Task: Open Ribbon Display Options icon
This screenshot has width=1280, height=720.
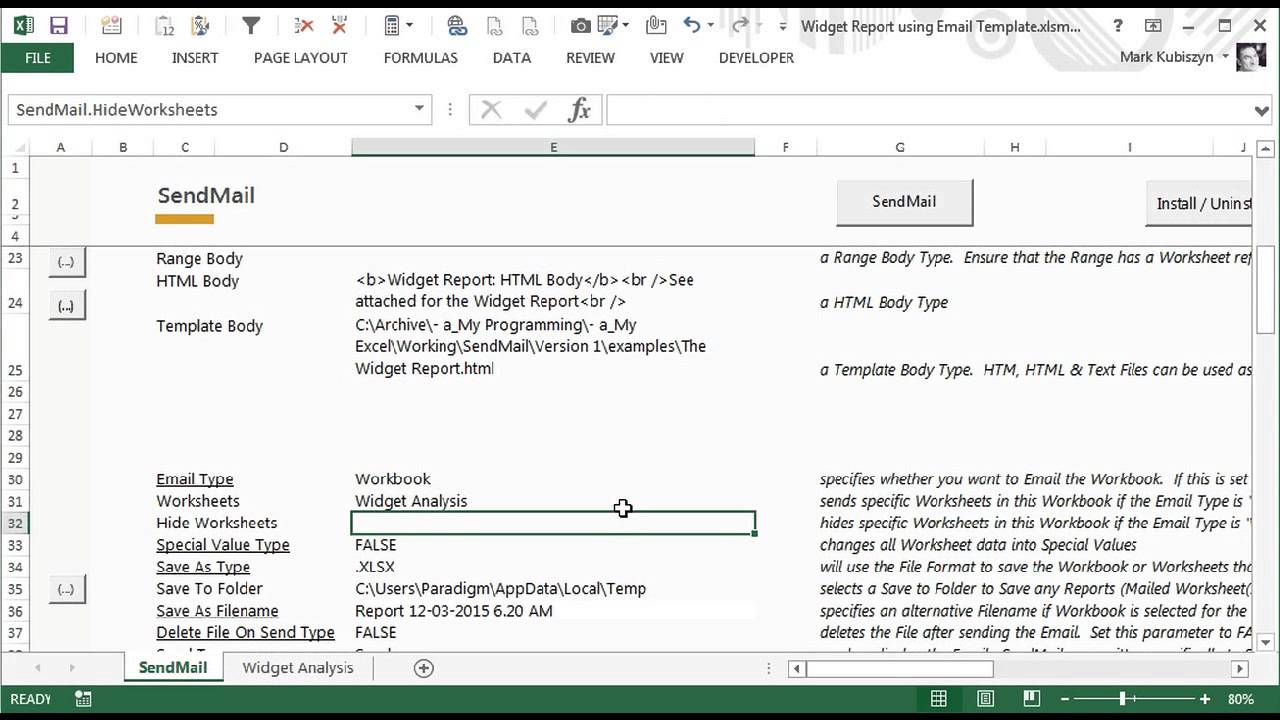Action: [x=1153, y=26]
